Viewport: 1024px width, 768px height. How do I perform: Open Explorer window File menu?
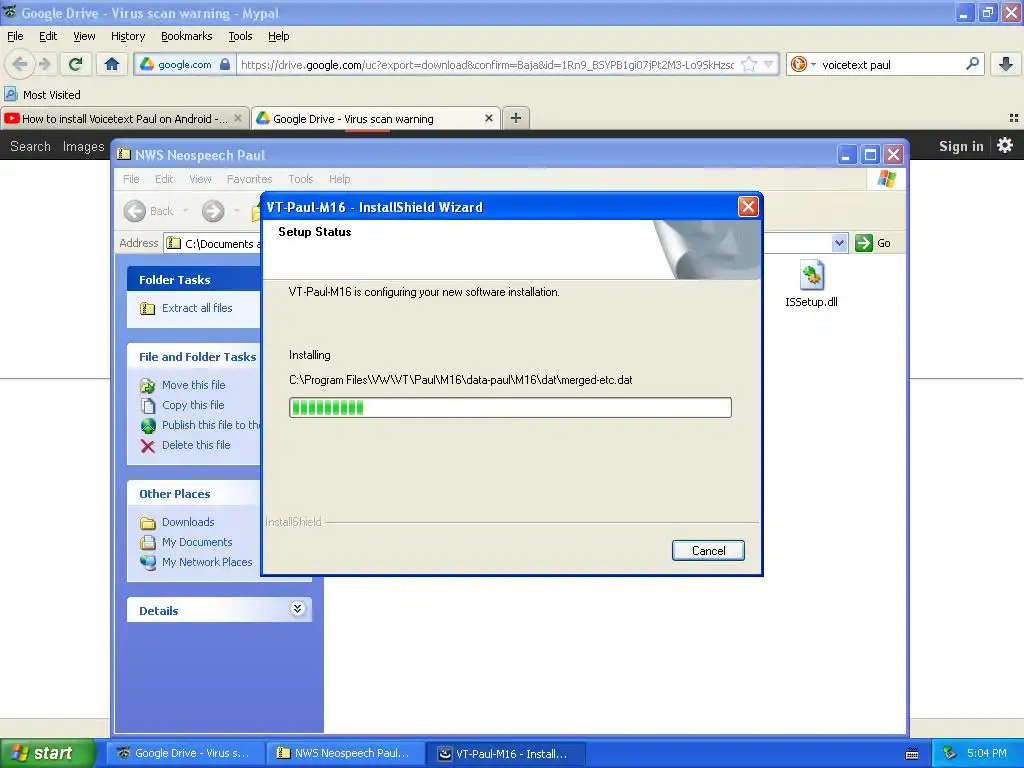131,179
